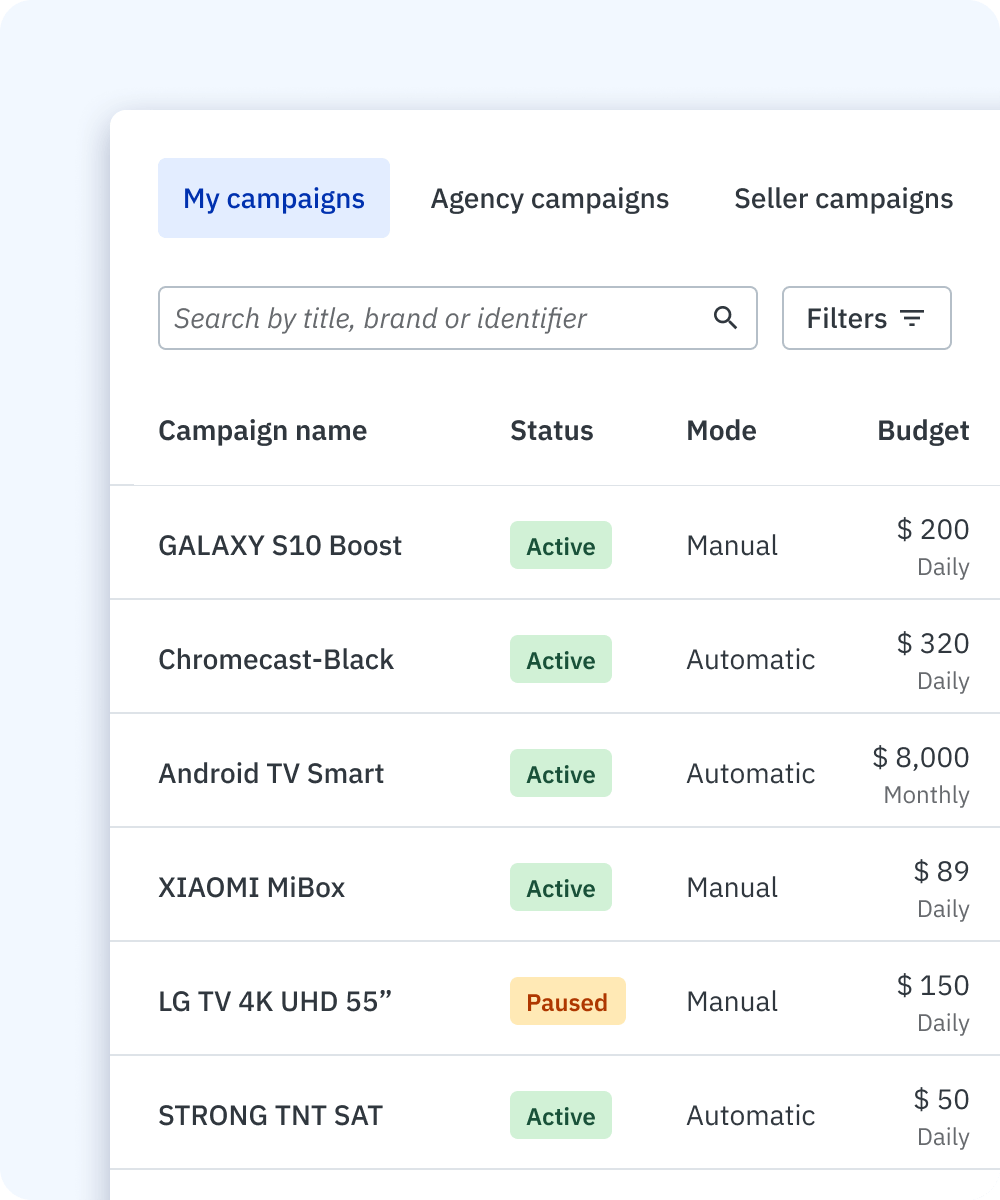Click the Mode column header
The width and height of the screenshot is (1000, 1200).
click(x=721, y=431)
